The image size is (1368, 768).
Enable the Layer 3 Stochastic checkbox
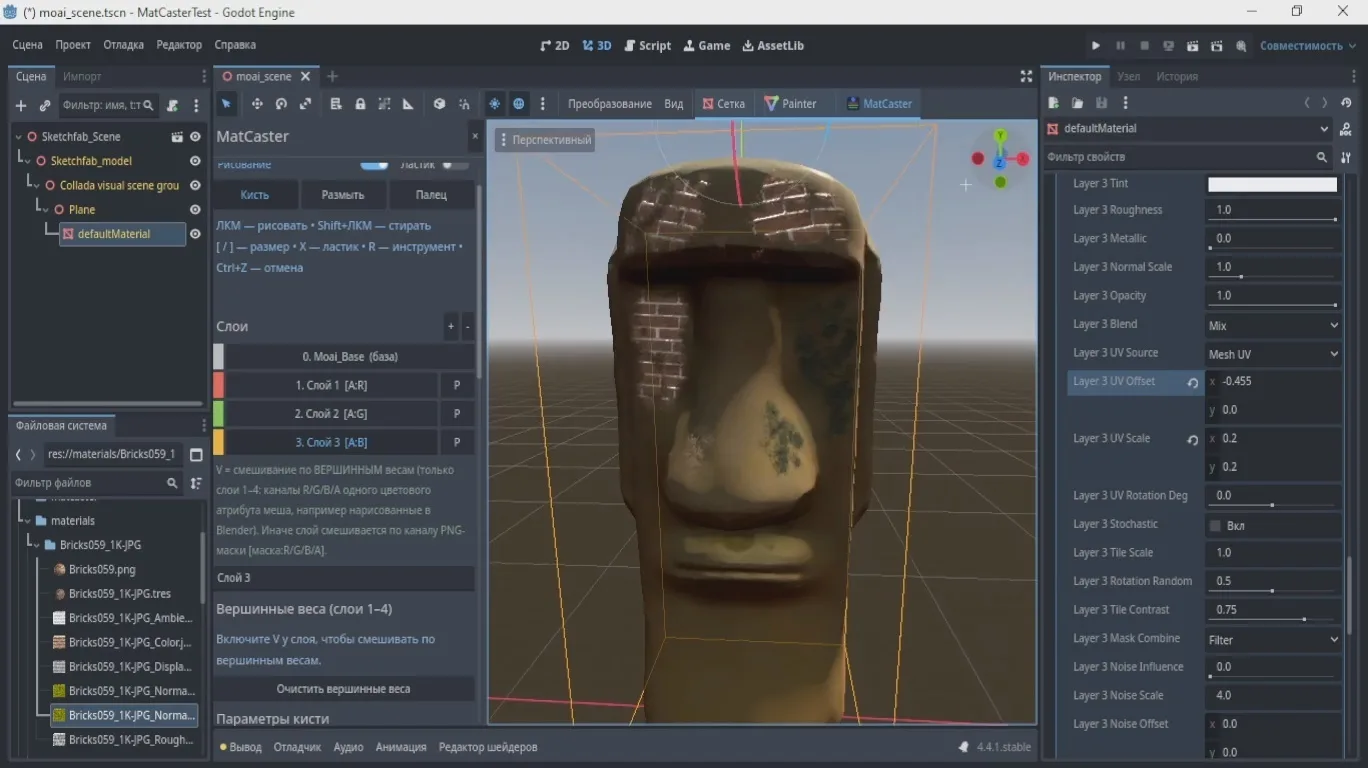coord(1215,526)
